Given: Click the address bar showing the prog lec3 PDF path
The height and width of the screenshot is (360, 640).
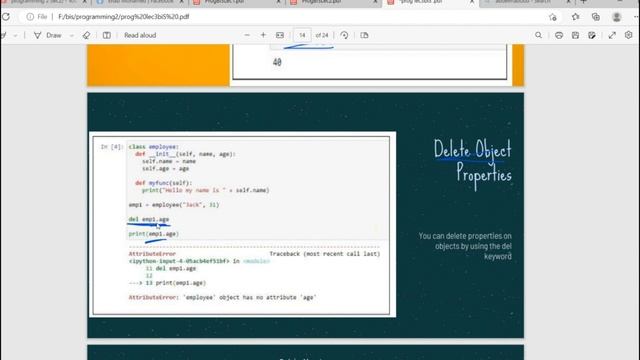Looking at the screenshot, I should [124, 17].
